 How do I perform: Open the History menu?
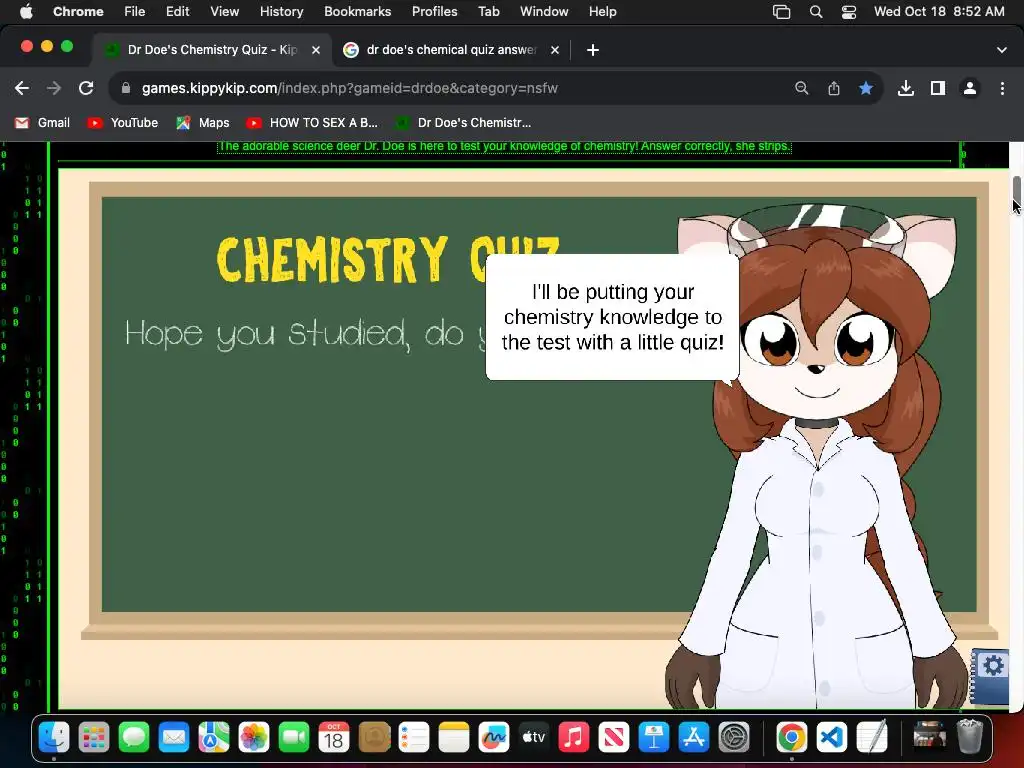point(281,12)
